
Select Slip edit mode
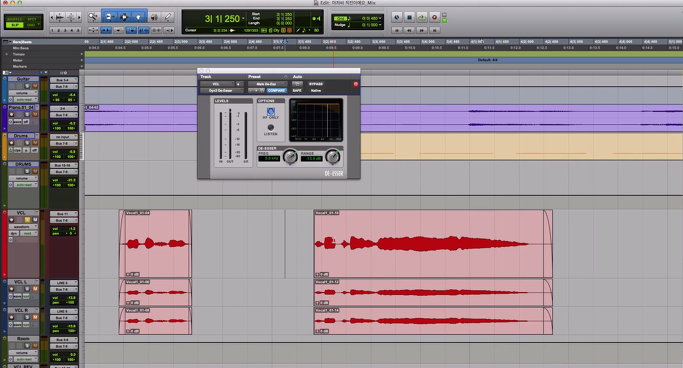click(x=14, y=25)
